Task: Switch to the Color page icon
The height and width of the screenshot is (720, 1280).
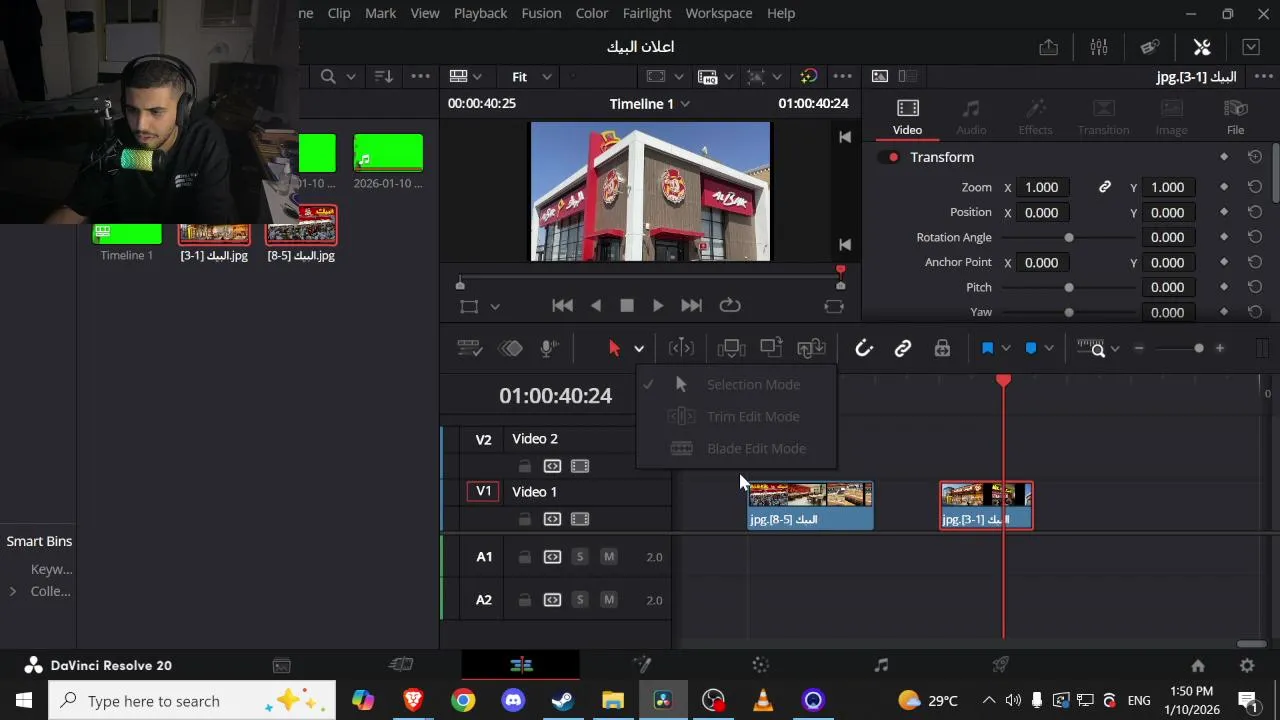Action: 761,665
